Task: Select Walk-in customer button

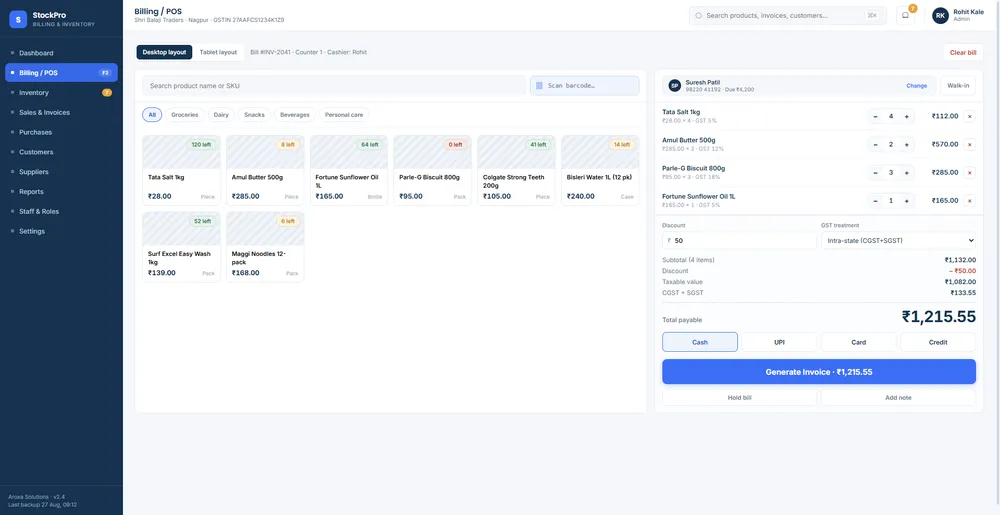Action: tap(958, 85)
